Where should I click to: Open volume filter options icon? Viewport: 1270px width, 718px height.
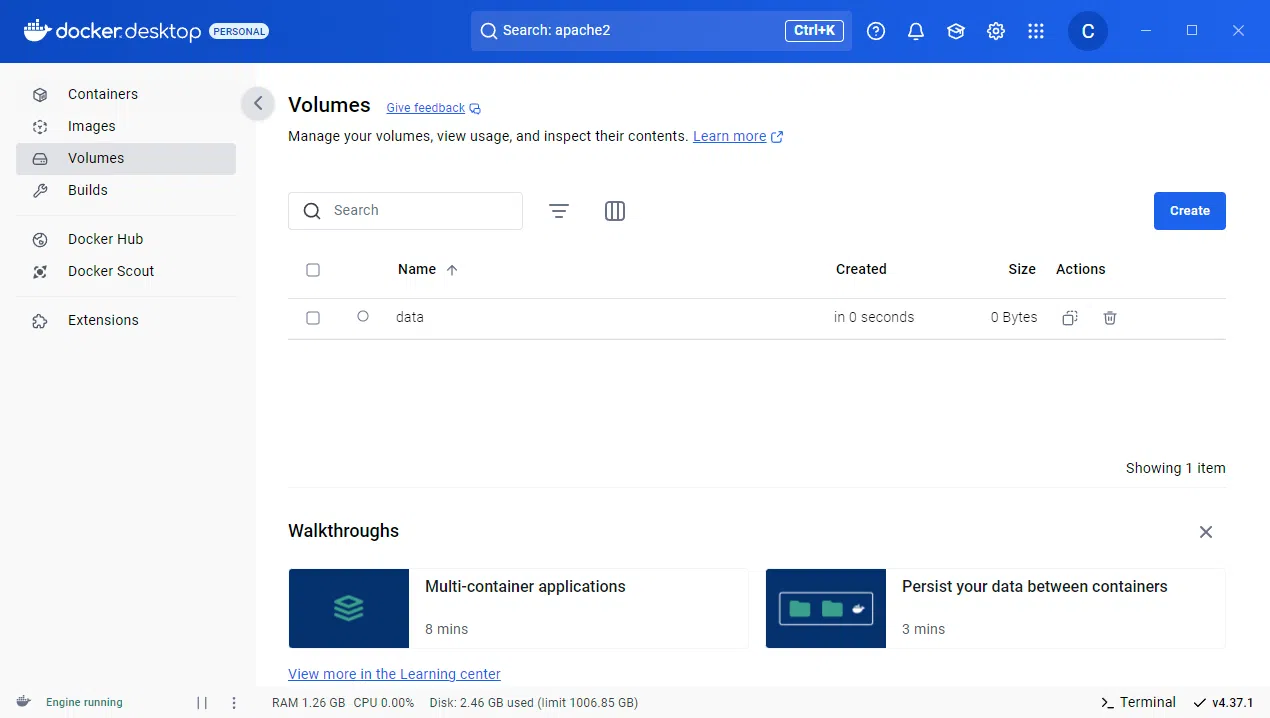pos(558,211)
